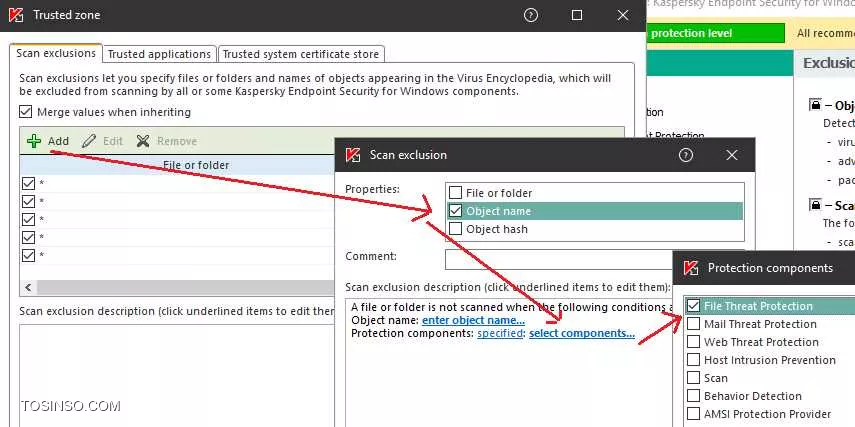
Task: Uncheck the last exclusion row checkbox
Action: 28,255
